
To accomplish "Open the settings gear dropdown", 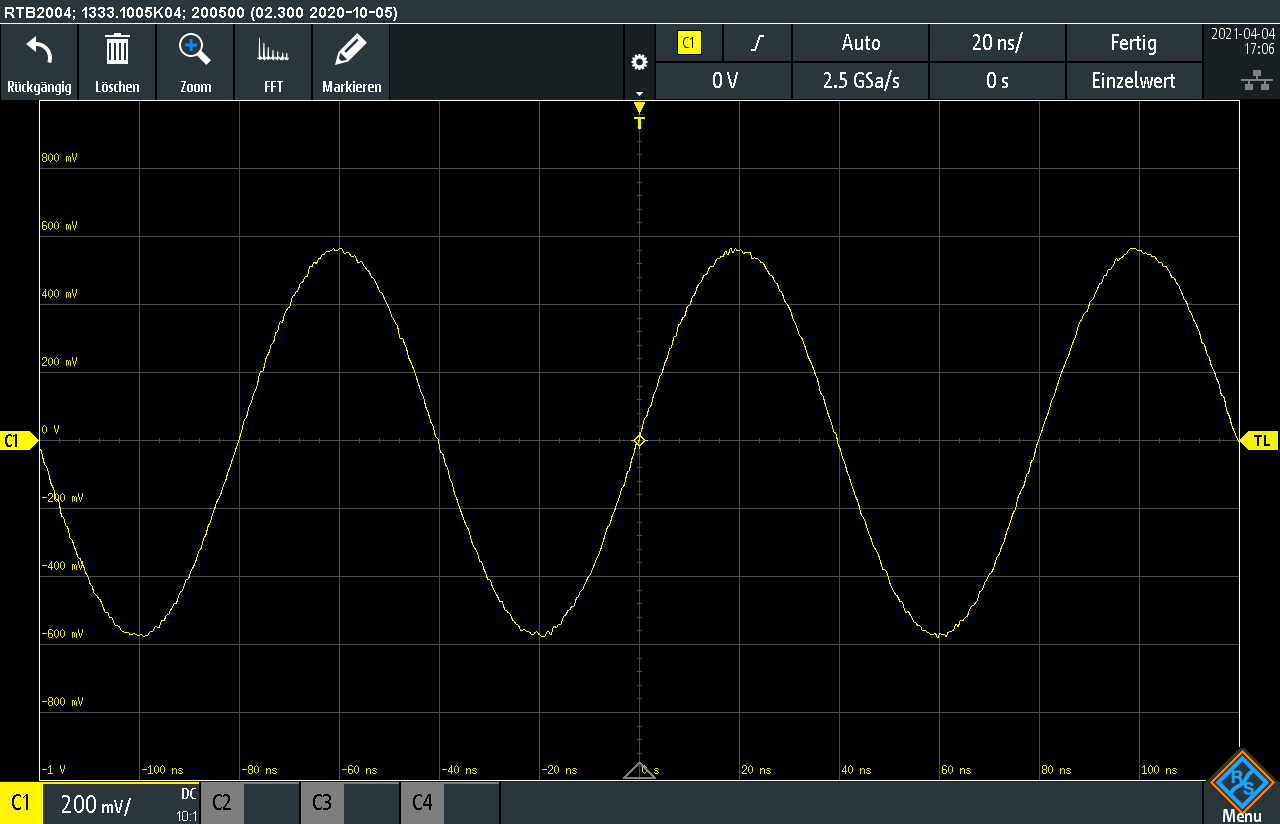I will 639,63.
